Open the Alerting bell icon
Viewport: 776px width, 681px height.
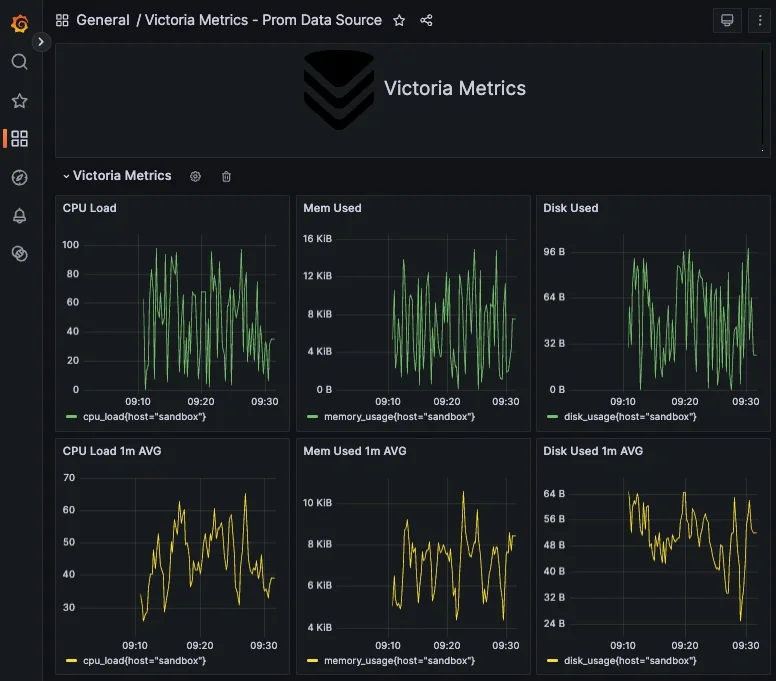point(19,216)
